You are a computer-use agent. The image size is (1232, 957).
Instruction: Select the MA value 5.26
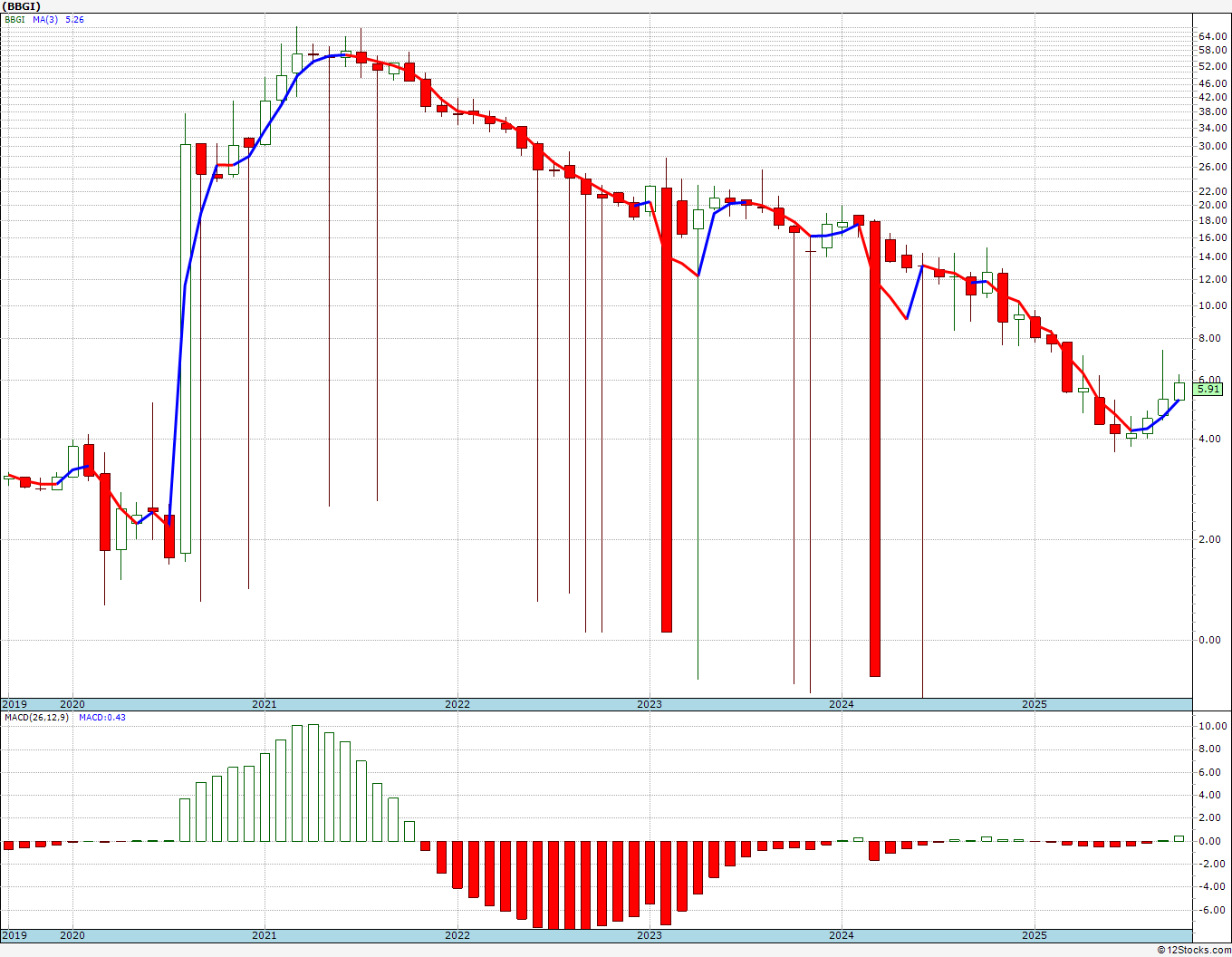pos(74,19)
